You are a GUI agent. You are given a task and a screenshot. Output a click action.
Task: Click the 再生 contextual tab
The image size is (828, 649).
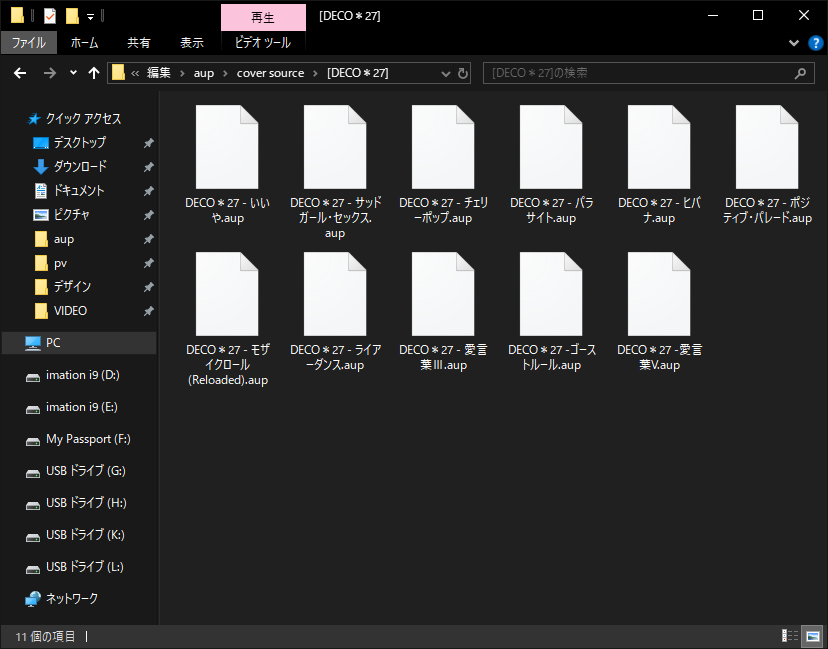coord(263,17)
